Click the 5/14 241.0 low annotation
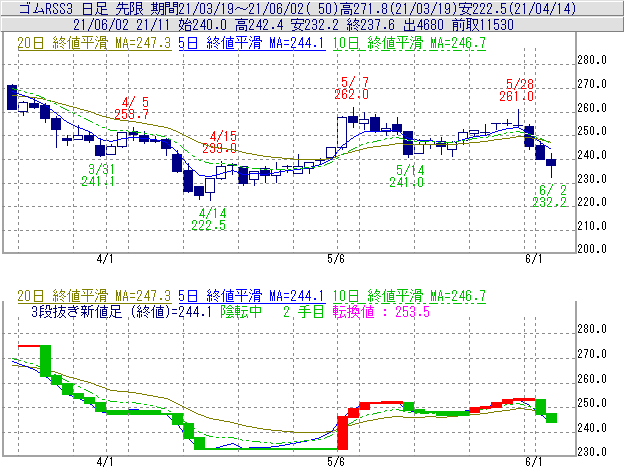Image resolution: width=624 pixels, height=473 pixels. 407,176
